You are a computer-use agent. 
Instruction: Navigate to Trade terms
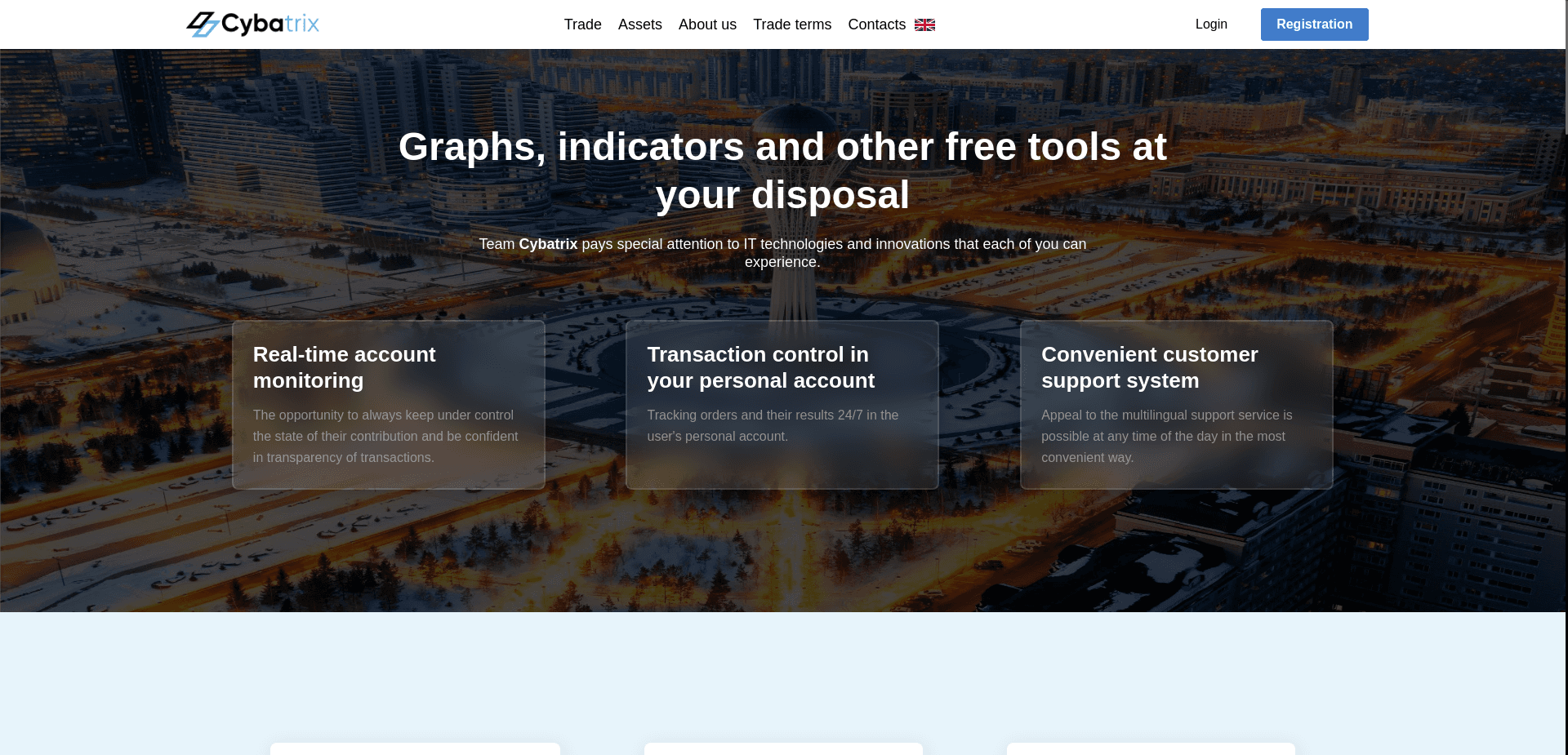(791, 24)
